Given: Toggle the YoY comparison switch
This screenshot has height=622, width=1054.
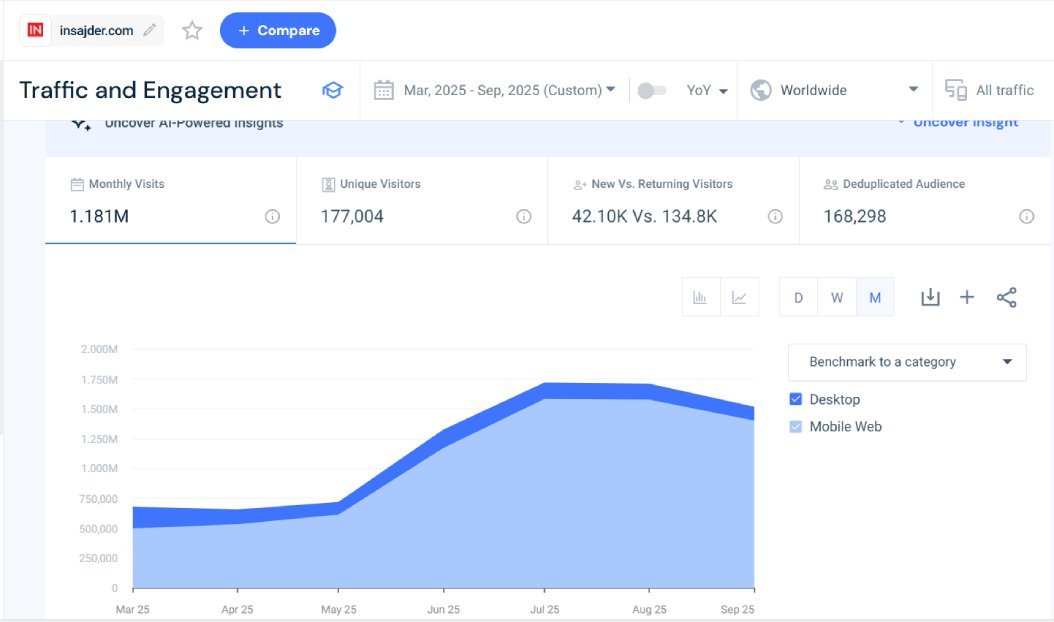Looking at the screenshot, I should coord(654,89).
